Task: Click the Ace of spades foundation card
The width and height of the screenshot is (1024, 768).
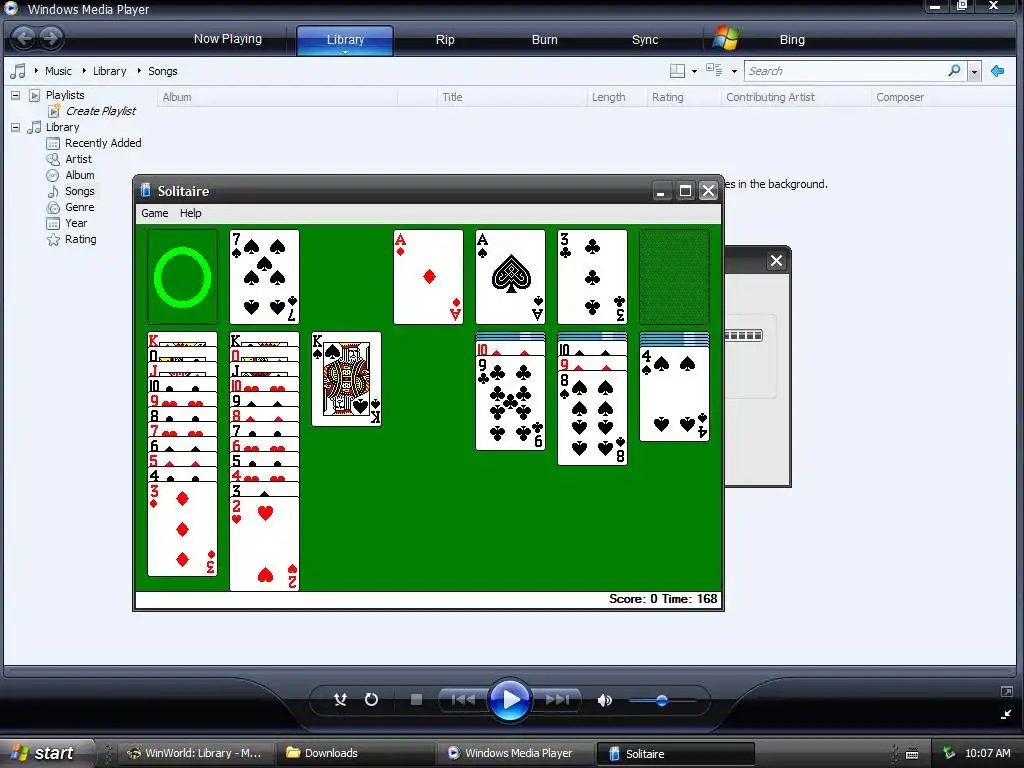Action: click(x=511, y=277)
